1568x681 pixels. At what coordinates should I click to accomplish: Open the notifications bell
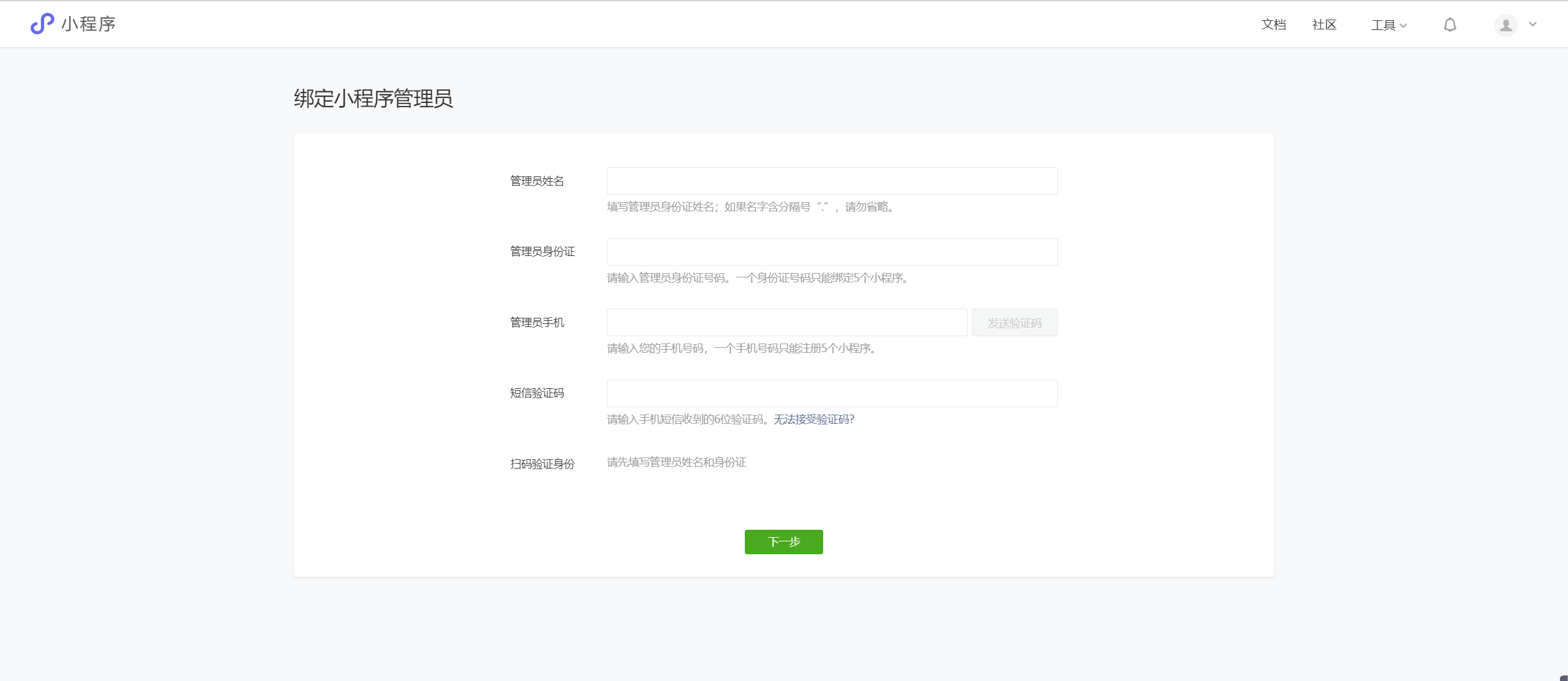click(x=1450, y=24)
